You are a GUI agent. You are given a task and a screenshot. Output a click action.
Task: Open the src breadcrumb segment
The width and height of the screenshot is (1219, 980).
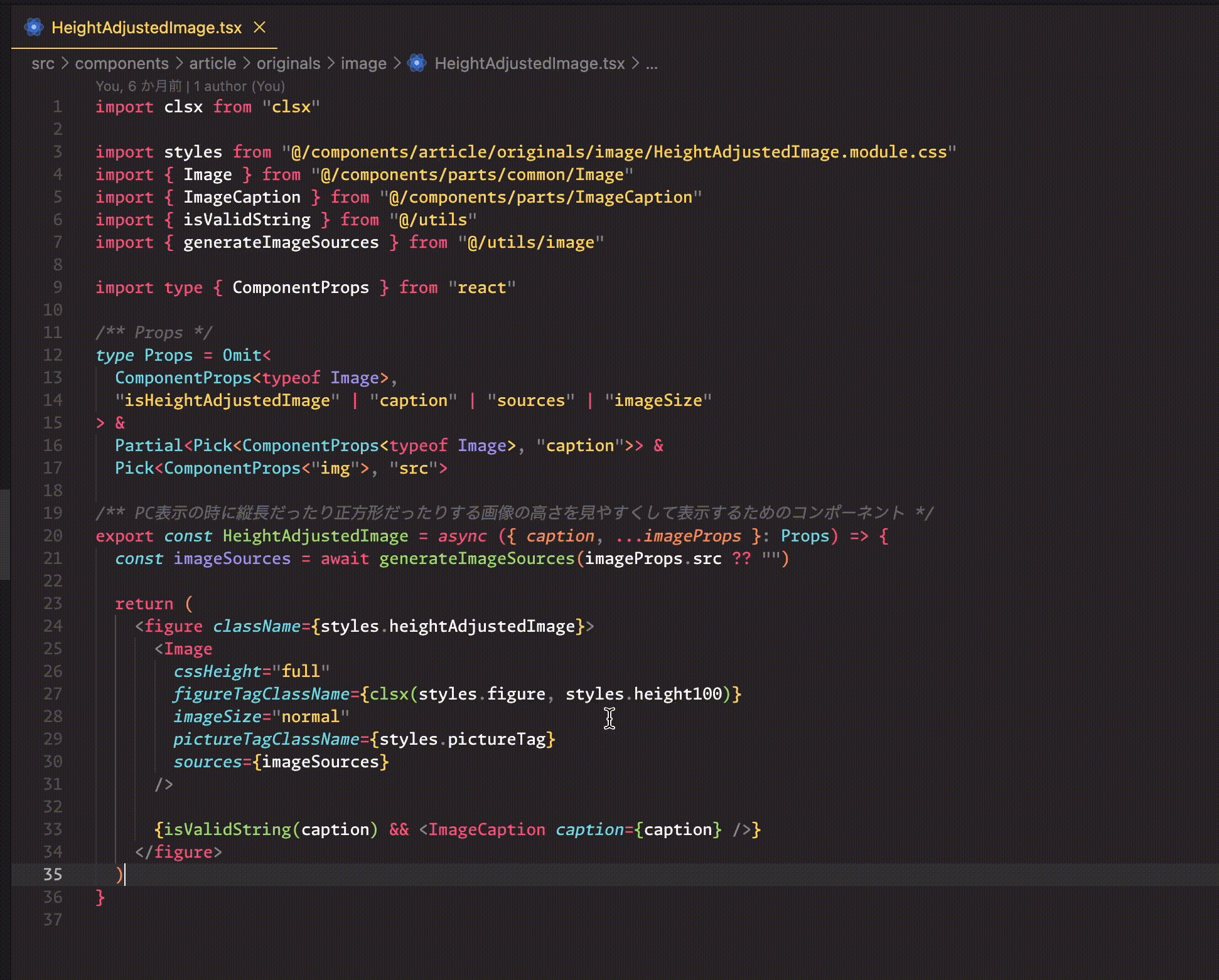(x=43, y=63)
